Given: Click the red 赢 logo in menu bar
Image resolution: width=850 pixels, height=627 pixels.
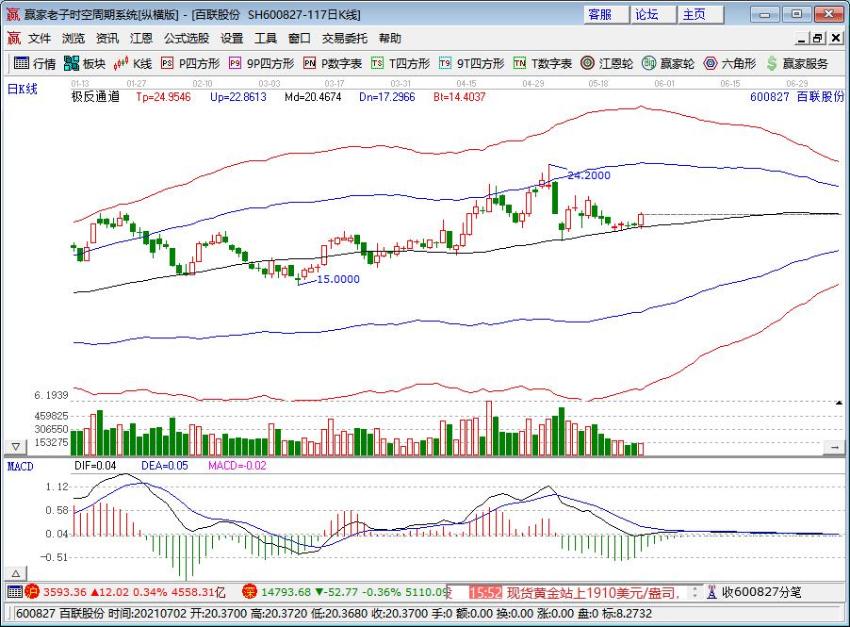Looking at the screenshot, I should (x=14, y=38).
